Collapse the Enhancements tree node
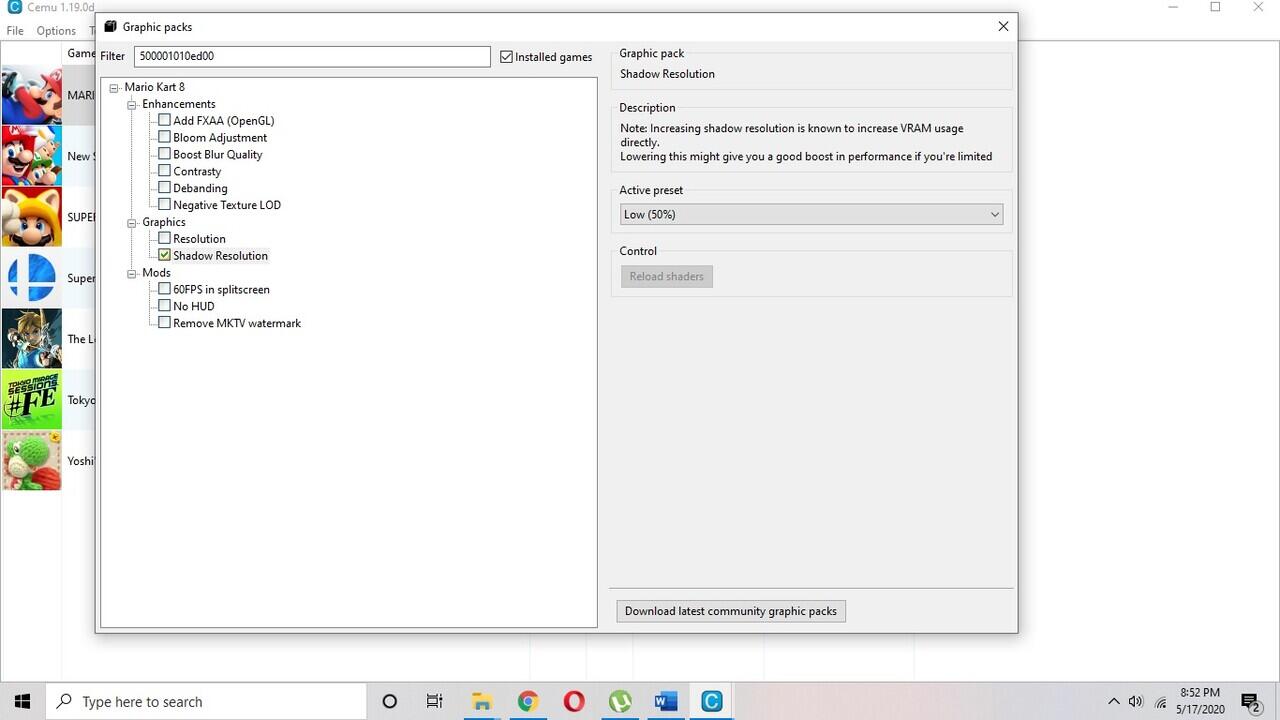Viewport: 1280px width, 720px height. point(132,104)
